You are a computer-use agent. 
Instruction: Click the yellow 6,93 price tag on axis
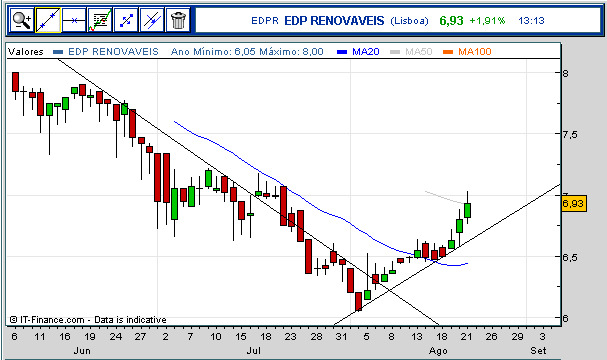click(574, 204)
